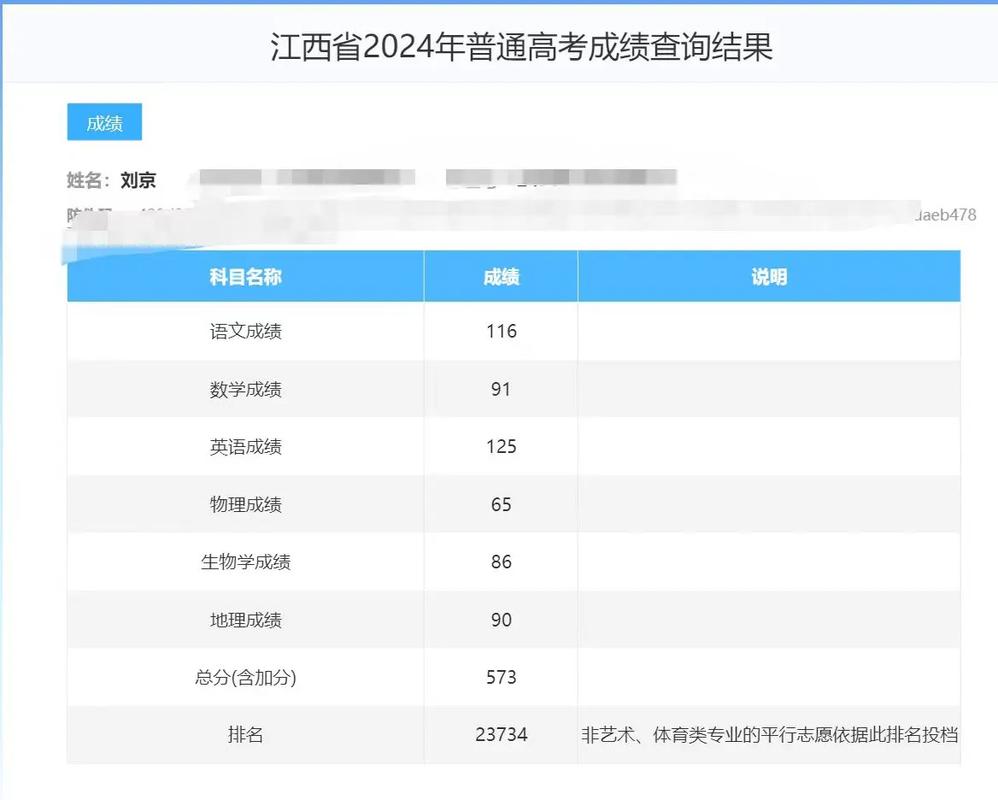The height and width of the screenshot is (800, 998).
Task: Select the 地理成绩 row label
Action: coord(246,619)
